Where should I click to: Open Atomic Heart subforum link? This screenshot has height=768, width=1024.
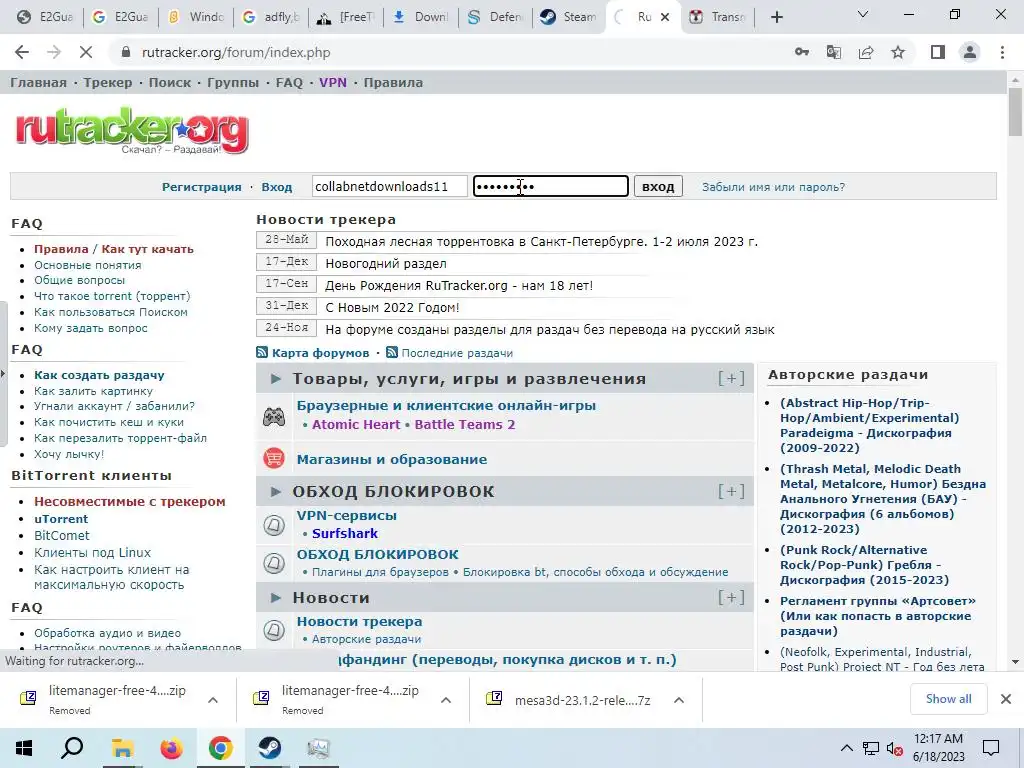click(x=356, y=424)
